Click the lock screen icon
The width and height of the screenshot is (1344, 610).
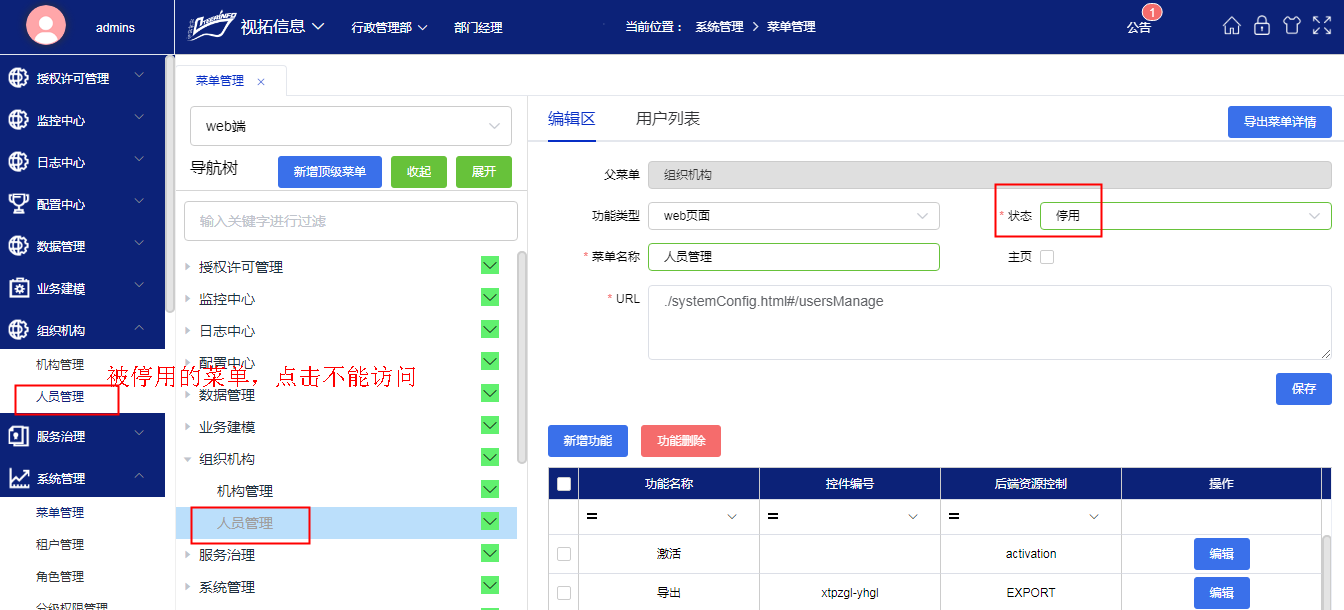[1262, 26]
